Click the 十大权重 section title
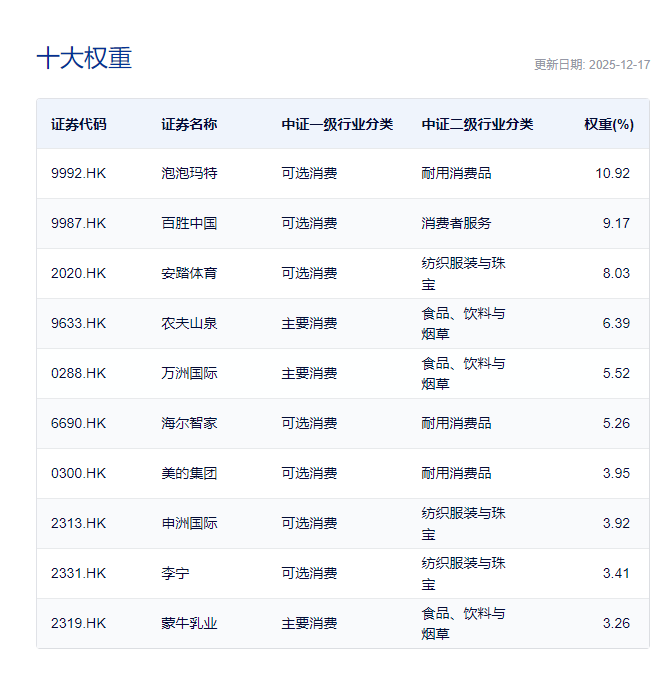This screenshot has height=675, width=669. coord(84,58)
